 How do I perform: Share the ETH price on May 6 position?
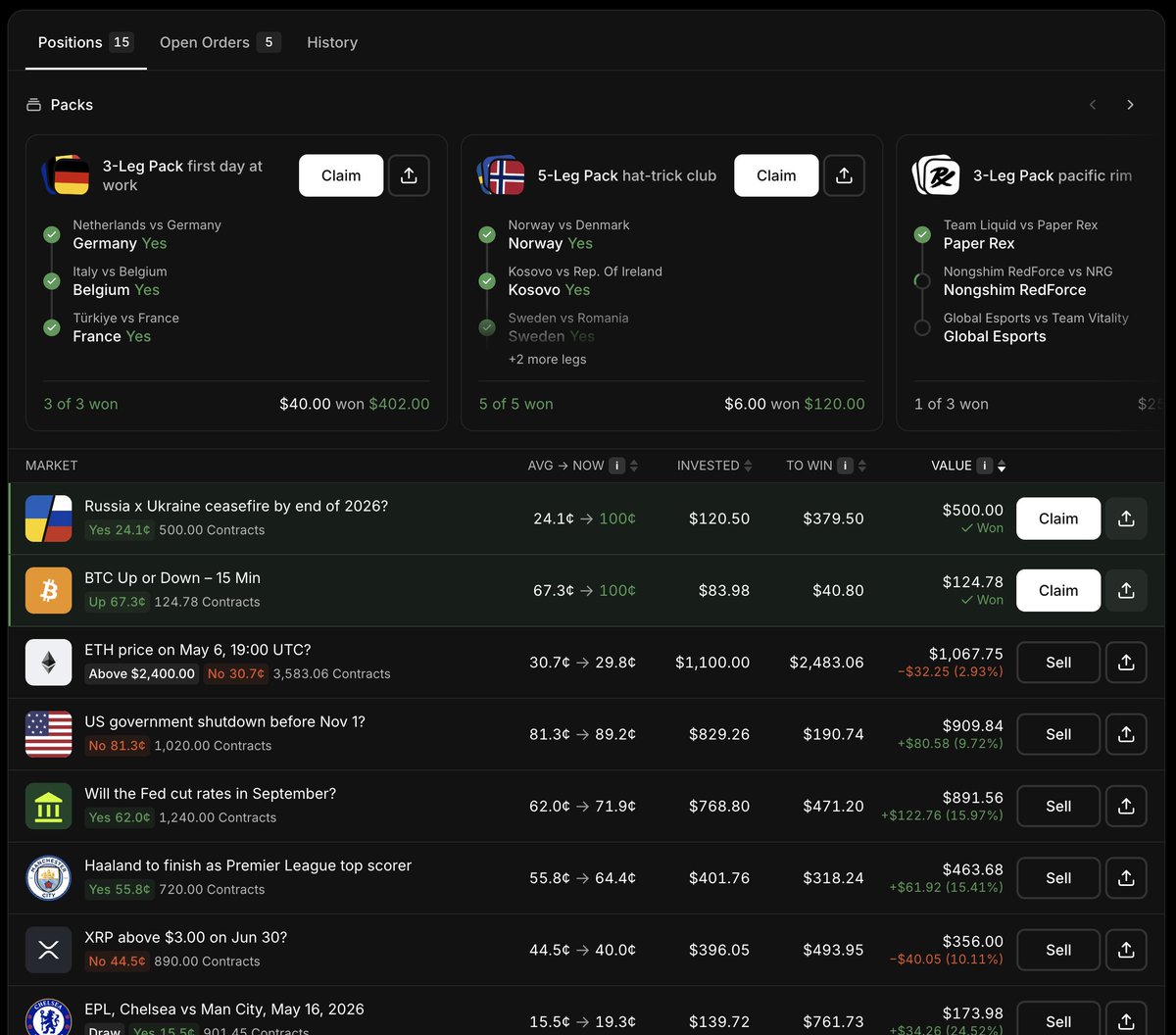(1126, 663)
